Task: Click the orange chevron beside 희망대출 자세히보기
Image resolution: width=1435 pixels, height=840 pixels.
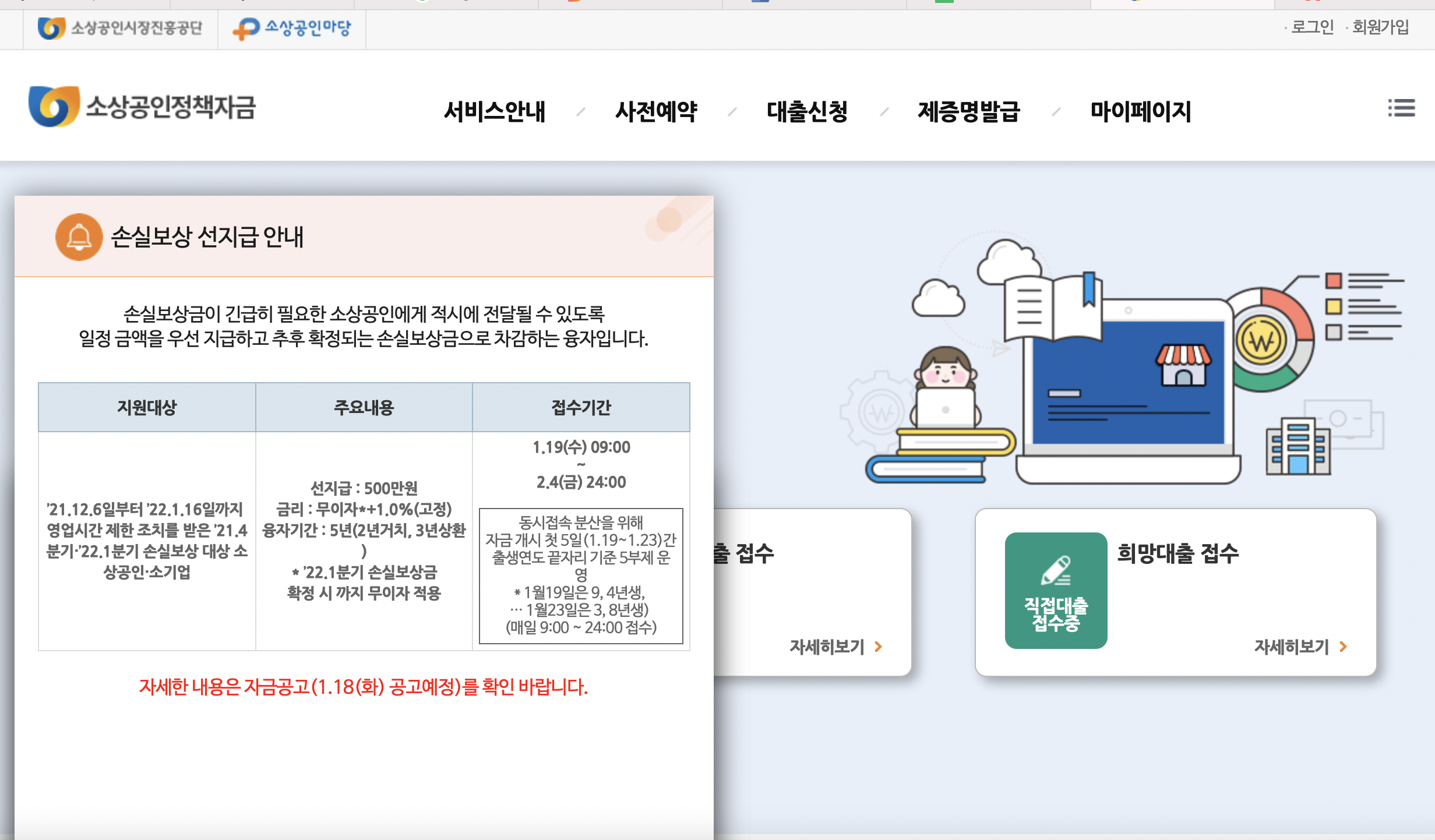Action: [x=1344, y=647]
